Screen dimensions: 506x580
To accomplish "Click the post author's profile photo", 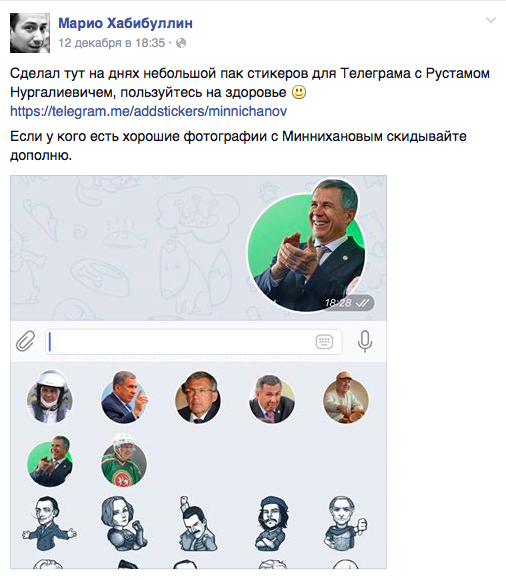I will click(30, 33).
